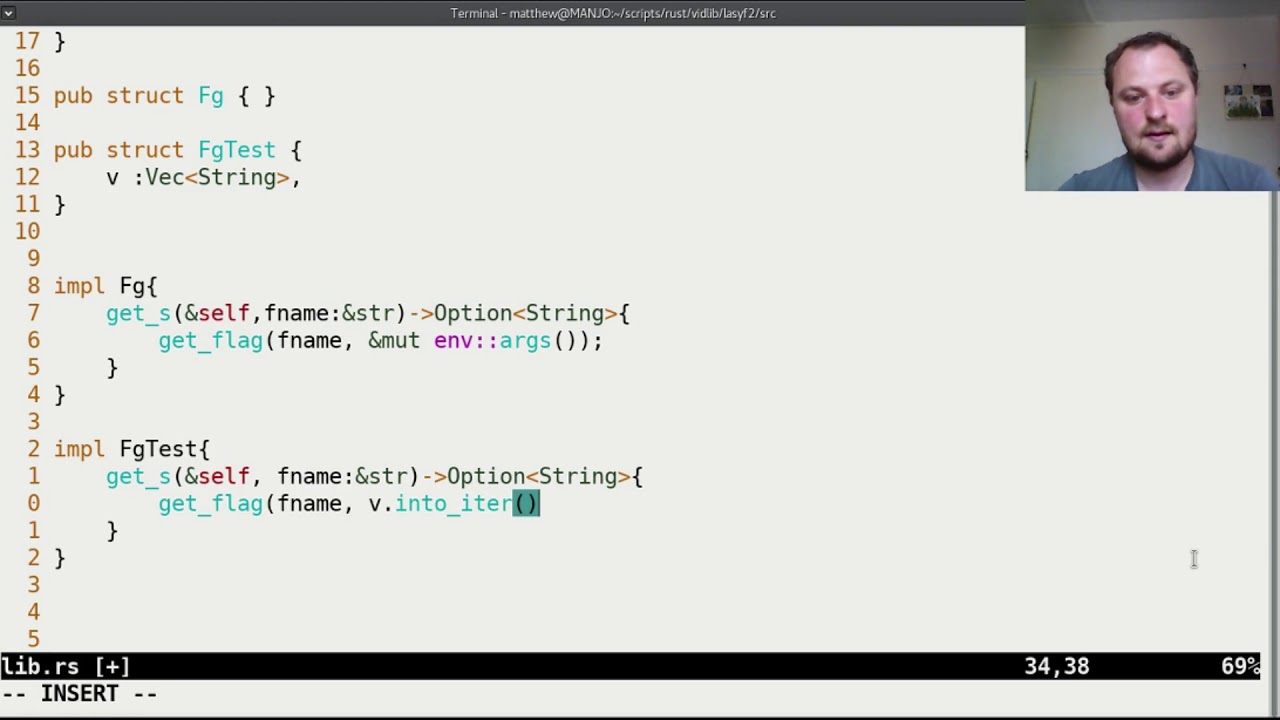This screenshot has height=720, width=1280.
Task: Click the 'v :Vec<String>,' field line
Action: (x=203, y=177)
